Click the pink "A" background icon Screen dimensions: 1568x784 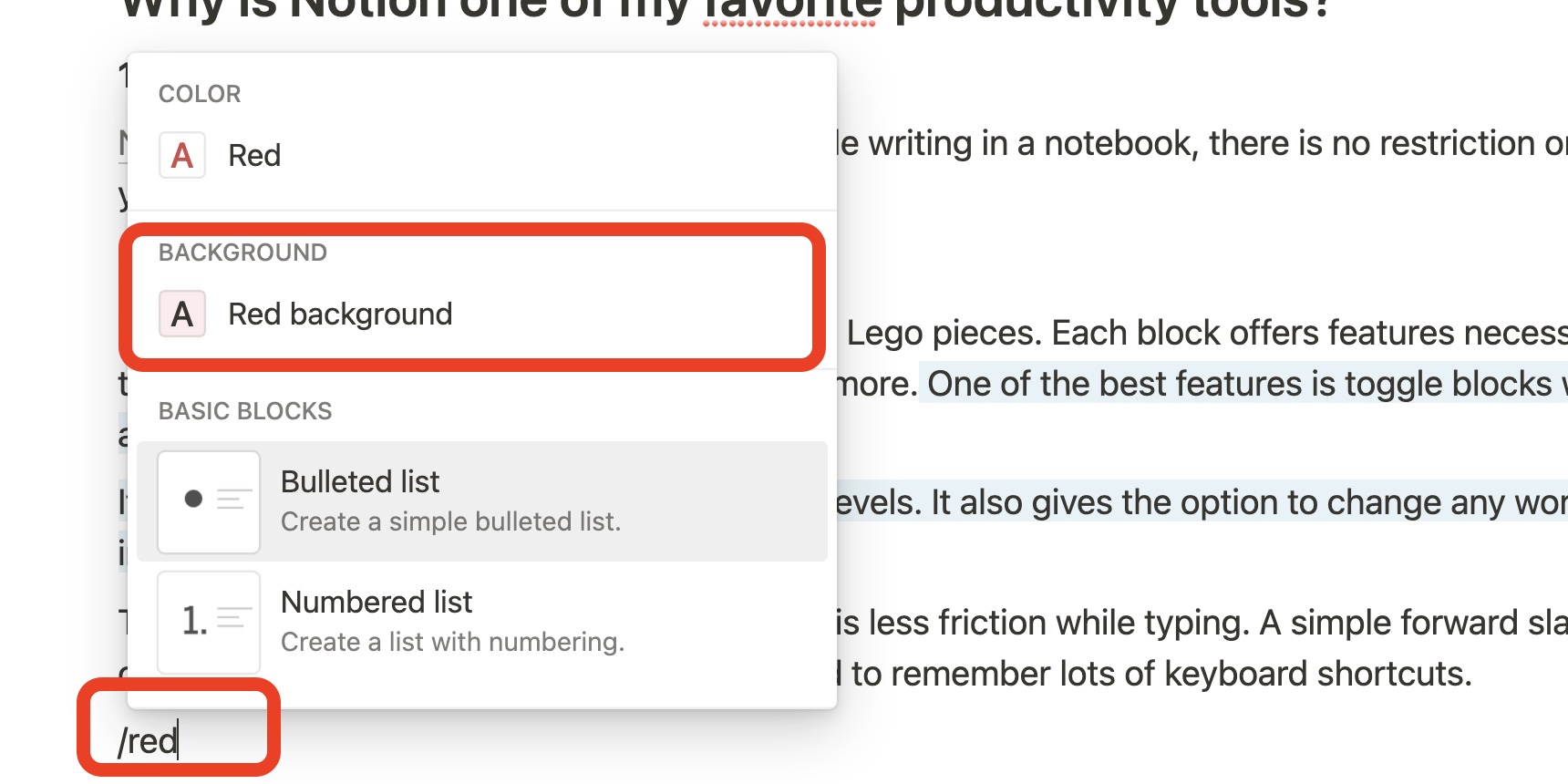click(x=181, y=314)
